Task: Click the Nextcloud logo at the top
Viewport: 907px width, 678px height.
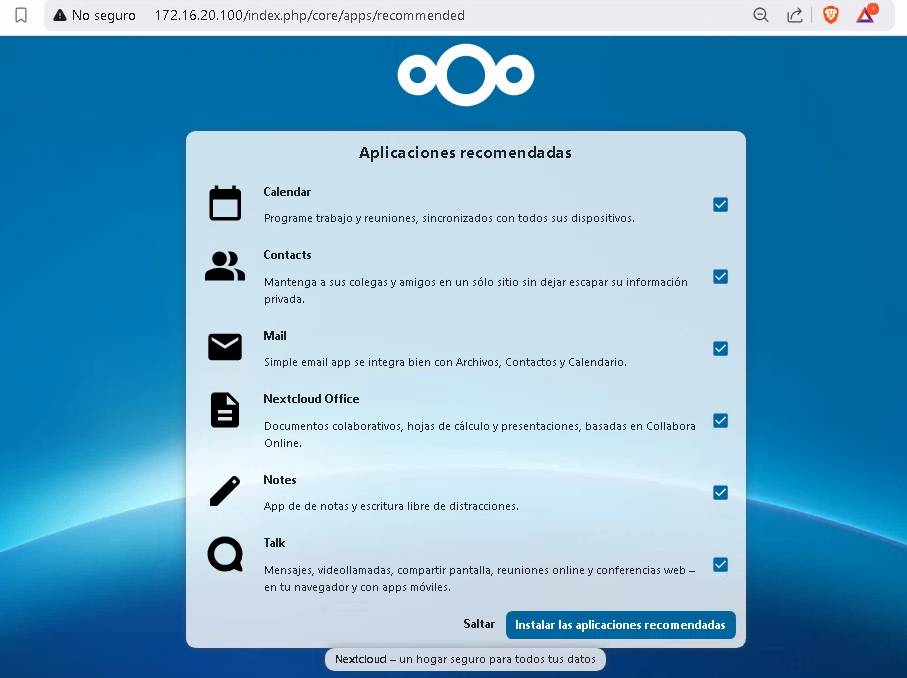Action: [x=466, y=75]
